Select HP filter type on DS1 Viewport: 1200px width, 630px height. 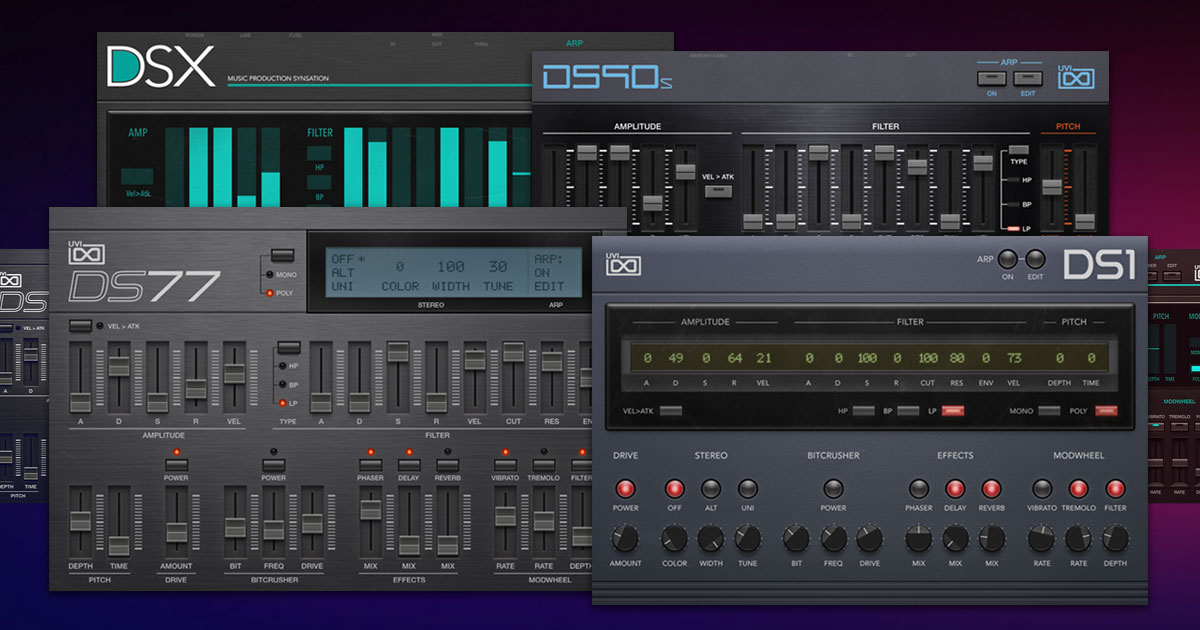tap(863, 411)
